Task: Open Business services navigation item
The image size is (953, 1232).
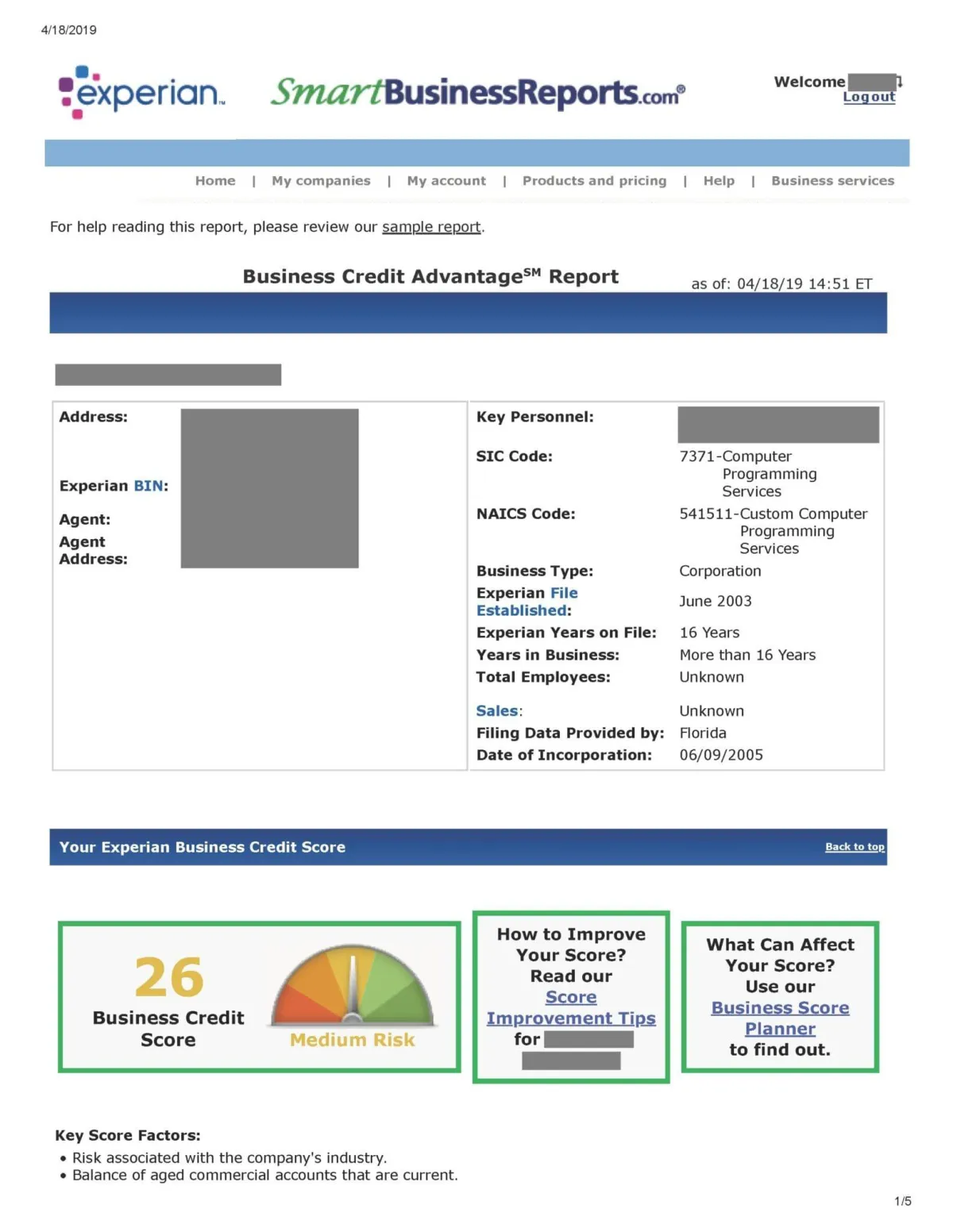Action: point(832,181)
